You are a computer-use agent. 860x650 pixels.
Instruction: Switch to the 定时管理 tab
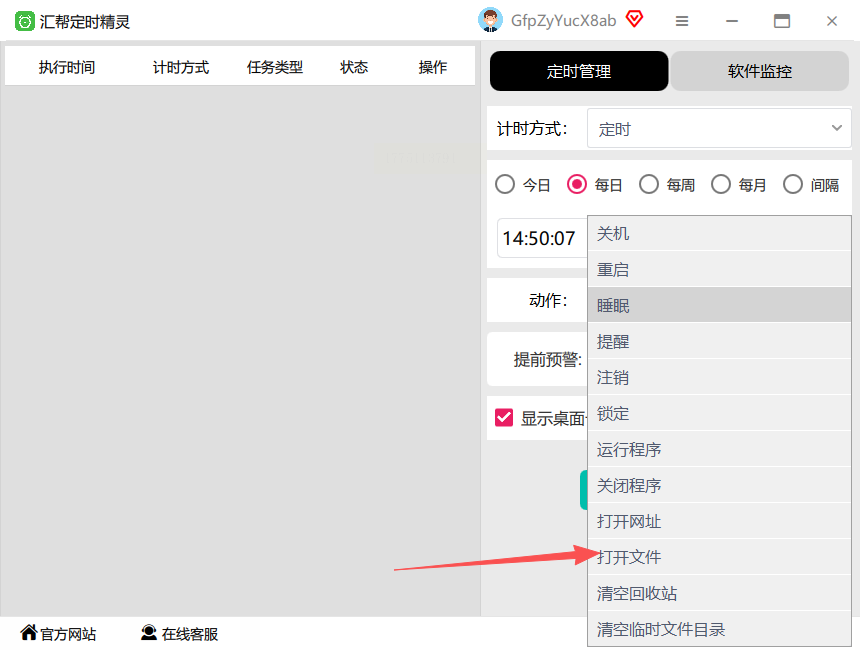[x=579, y=71]
